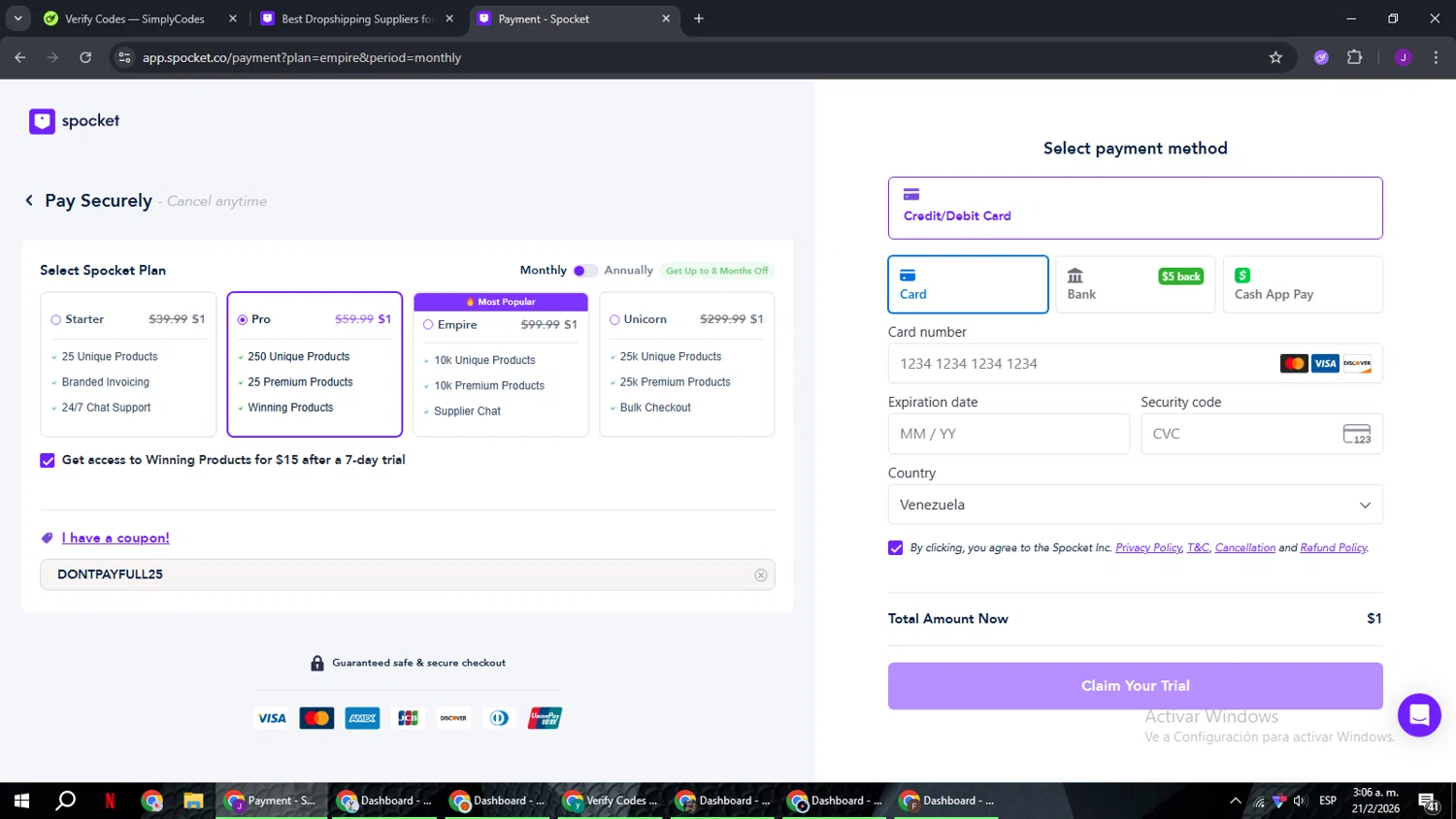Open Windows Start menu
Image resolution: width=1456 pixels, height=819 pixels.
click(21, 801)
